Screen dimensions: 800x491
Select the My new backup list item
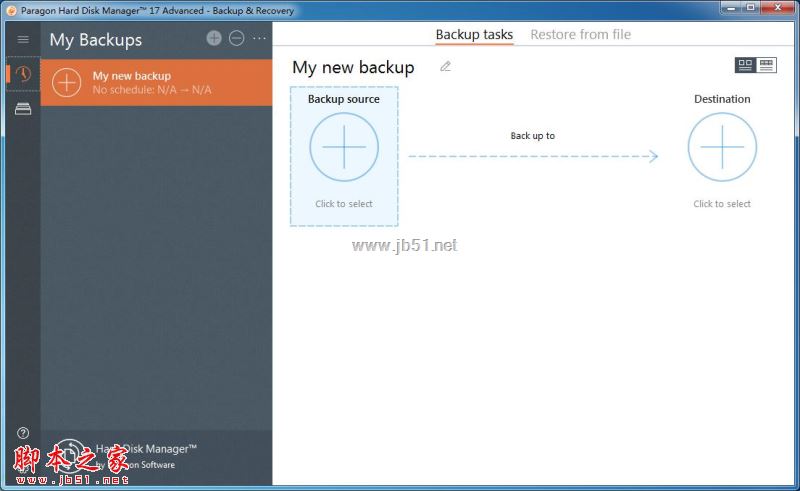pos(156,83)
